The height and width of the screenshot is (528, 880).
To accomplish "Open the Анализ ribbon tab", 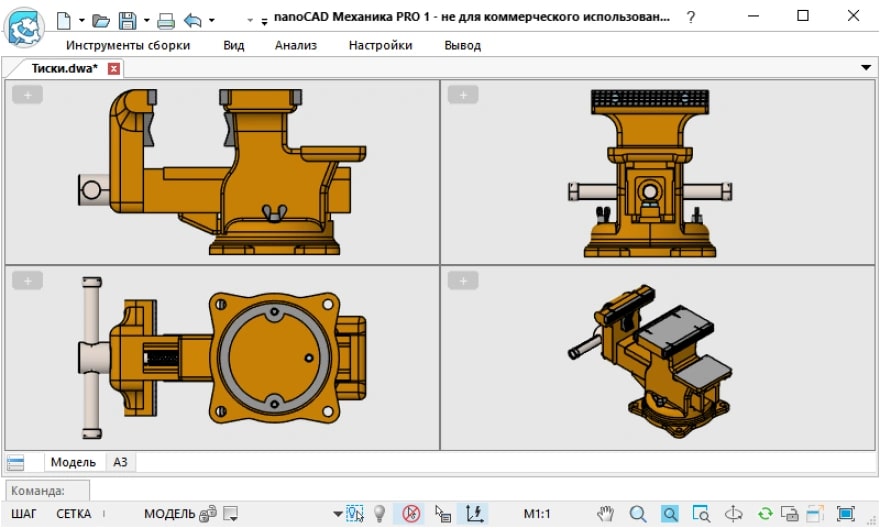I will (296, 45).
